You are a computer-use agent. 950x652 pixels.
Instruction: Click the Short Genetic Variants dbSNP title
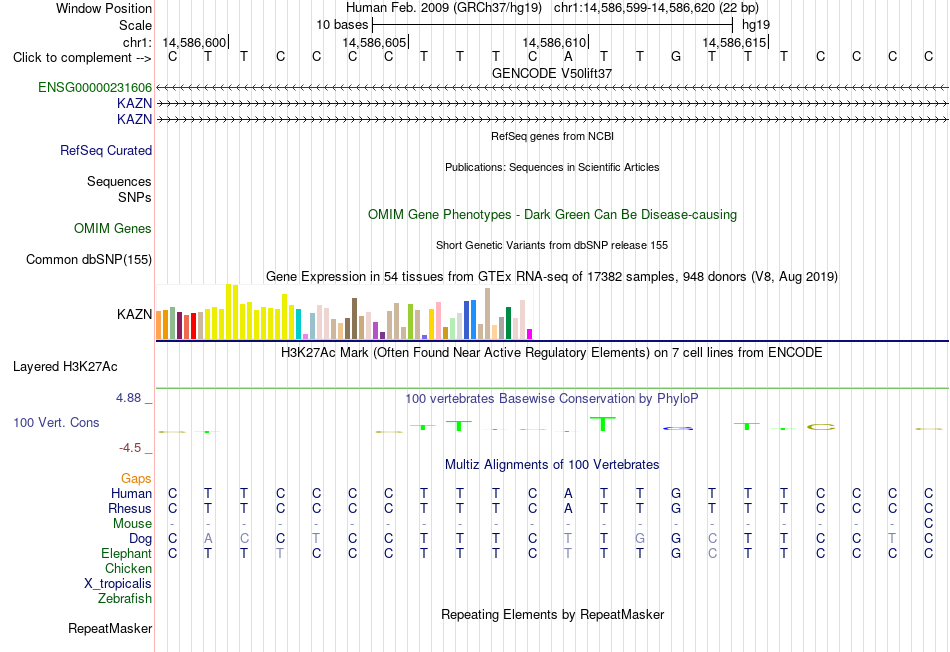552,245
